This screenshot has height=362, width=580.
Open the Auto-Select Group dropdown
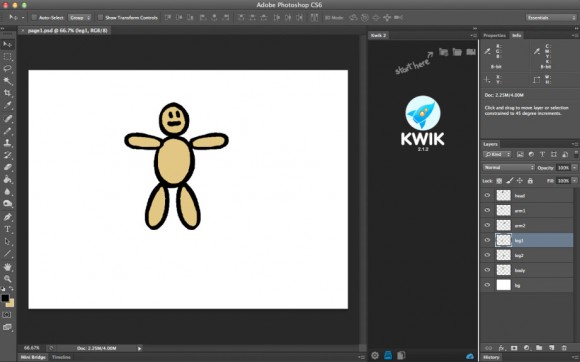coord(80,17)
